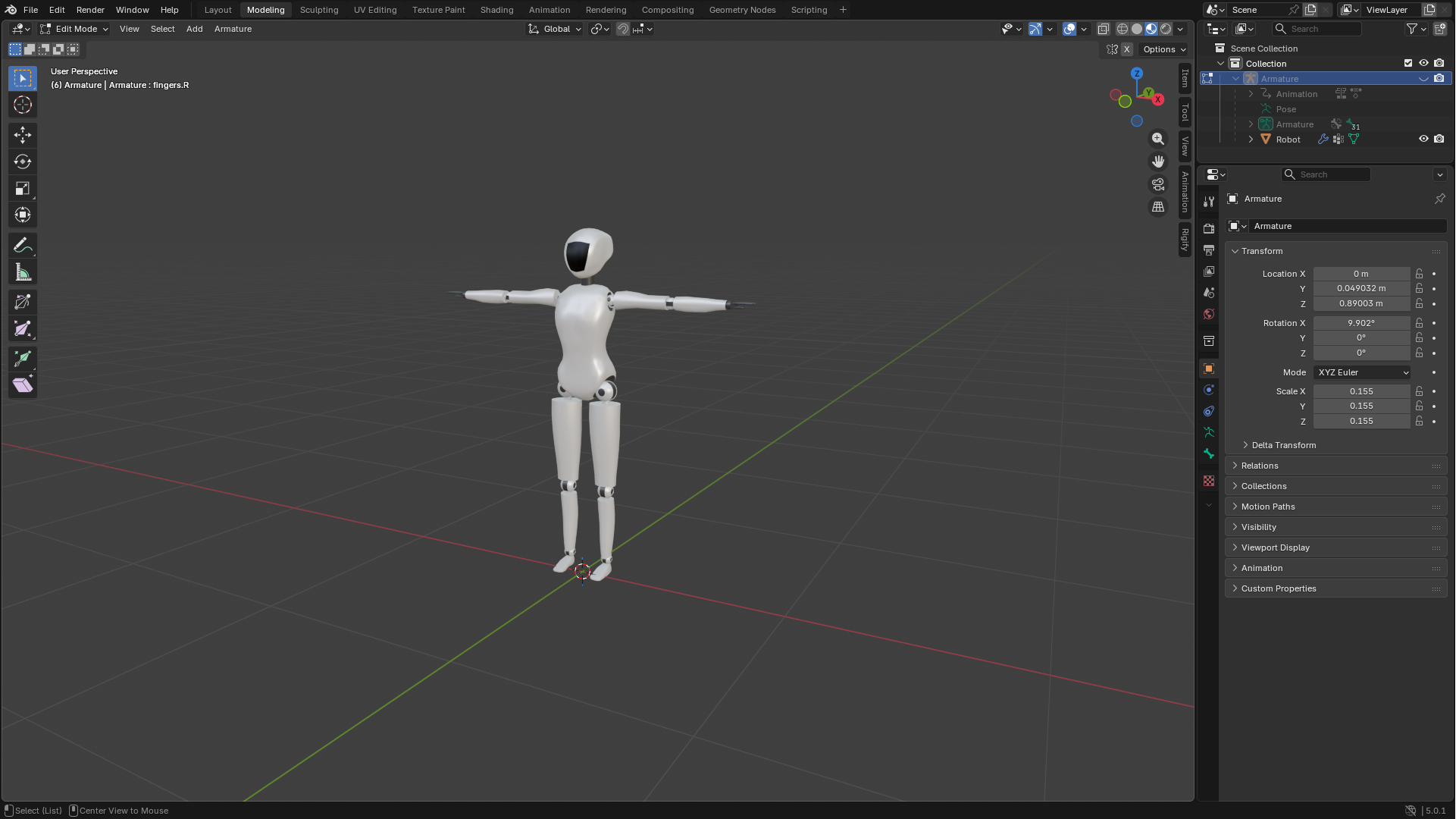
Task: Toggle Collection viewport visibility eye
Action: click(x=1423, y=63)
